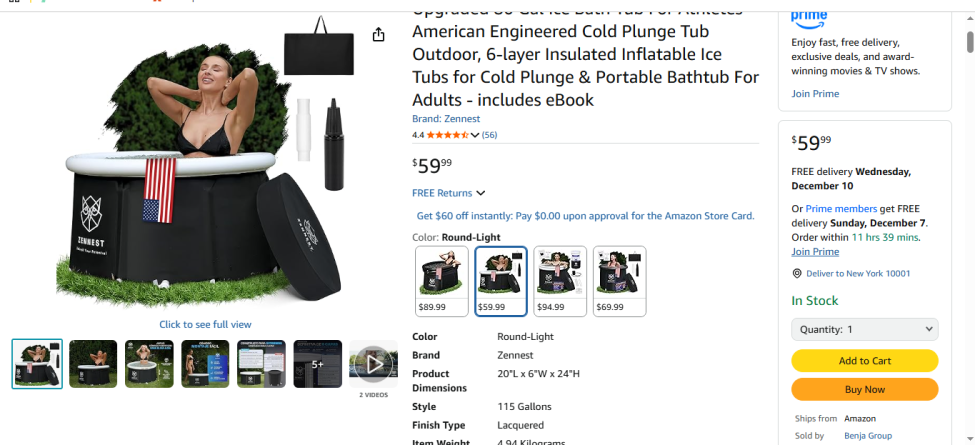Image resolution: width=975 pixels, height=445 pixels.
Task: Open the 5+ more images thumbnail
Action: coord(317,364)
